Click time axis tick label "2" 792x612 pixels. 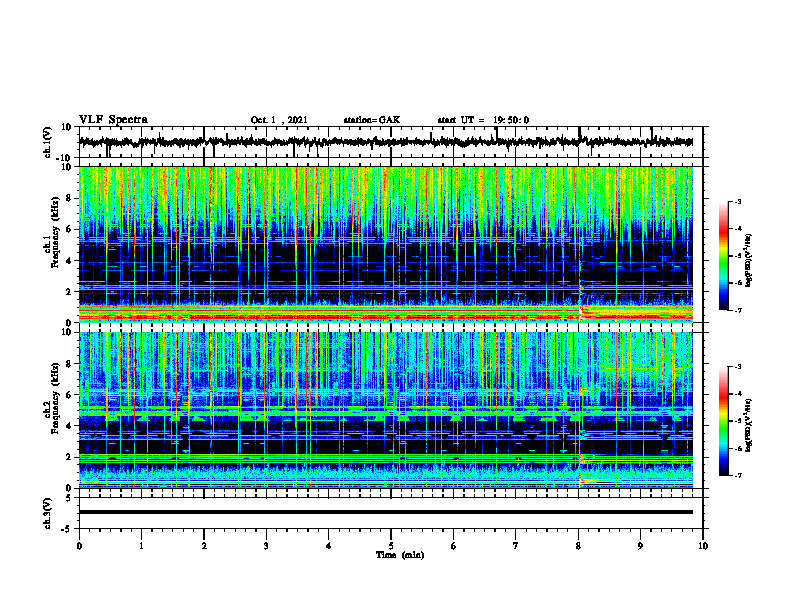click(204, 546)
